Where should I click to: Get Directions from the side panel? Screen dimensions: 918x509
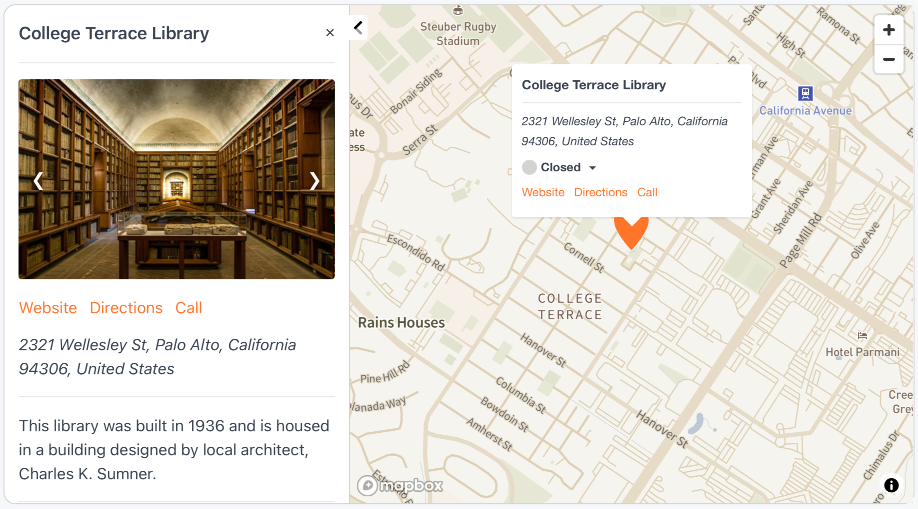tap(126, 308)
